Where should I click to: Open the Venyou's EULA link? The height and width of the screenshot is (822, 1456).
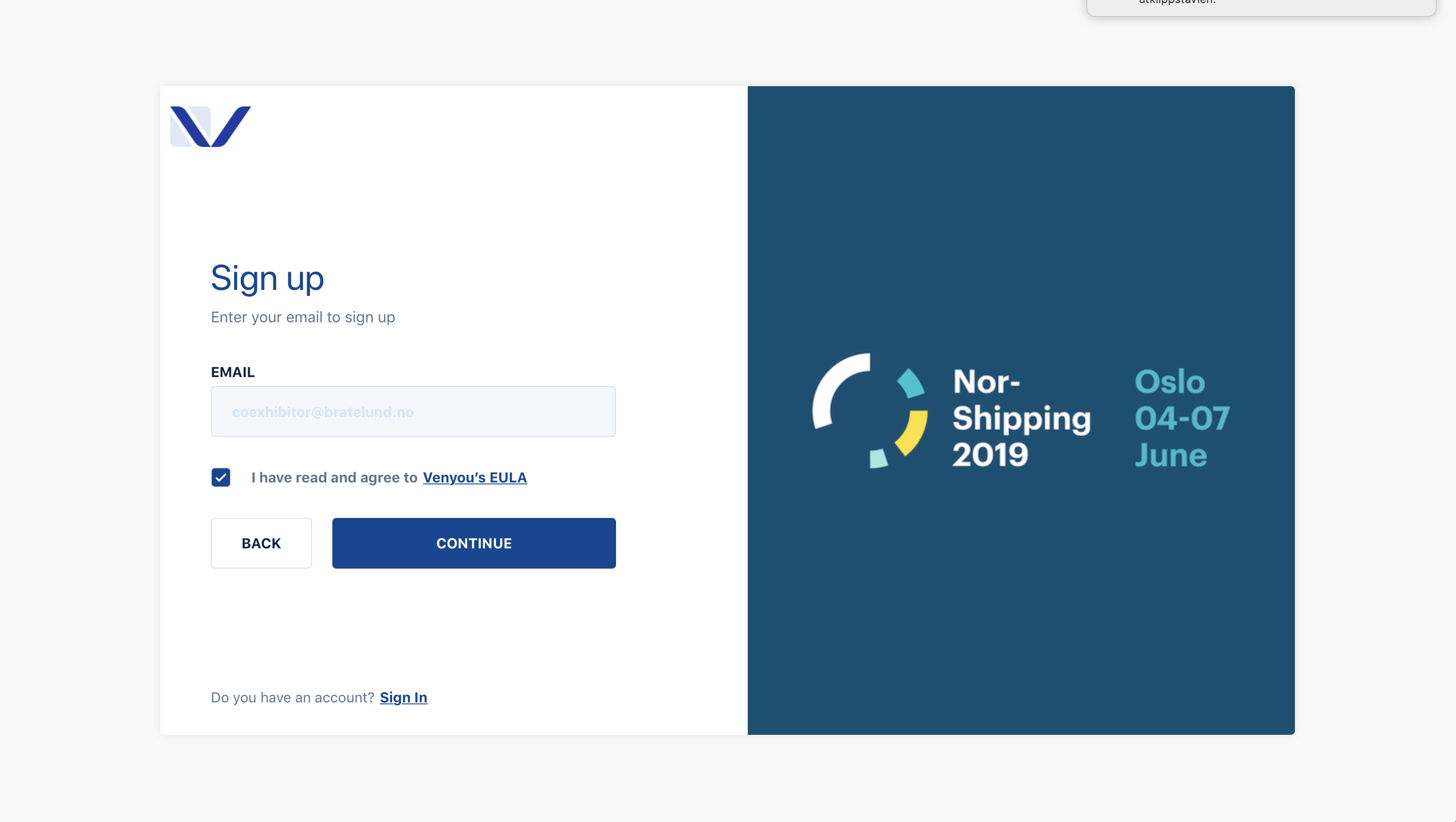(x=475, y=478)
